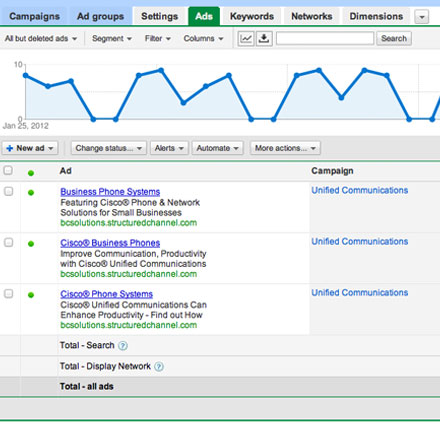Click display URL under Business Phone Systems
The height and width of the screenshot is (428, 440).
(129, 223)
